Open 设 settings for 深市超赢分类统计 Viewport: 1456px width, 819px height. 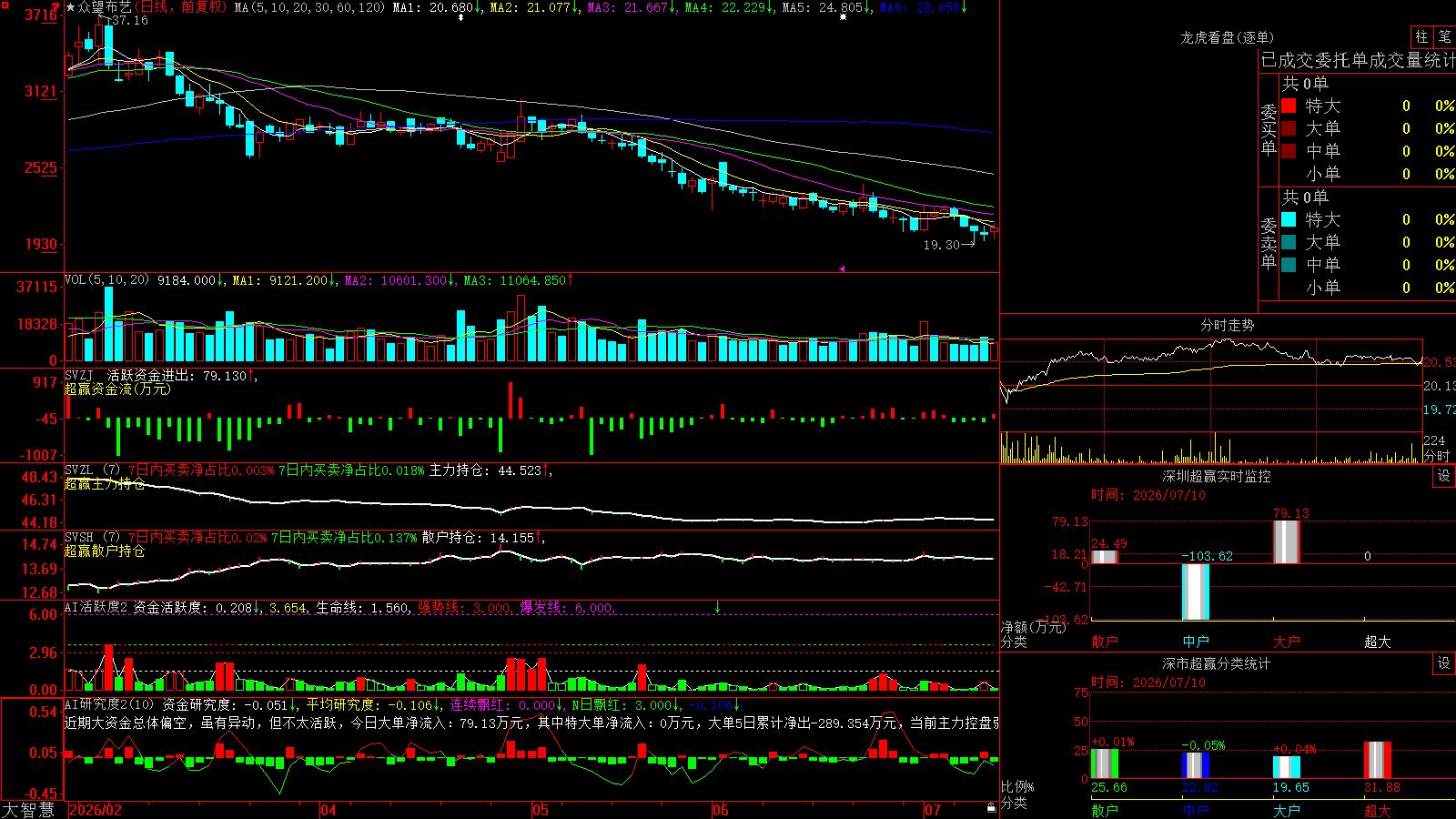pos(1444,663)
